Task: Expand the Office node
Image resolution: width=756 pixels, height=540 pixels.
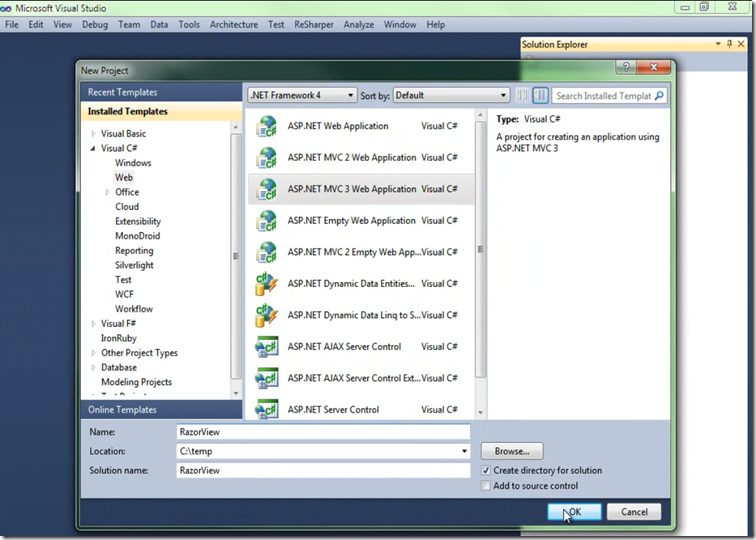Action: pos(108,192)
